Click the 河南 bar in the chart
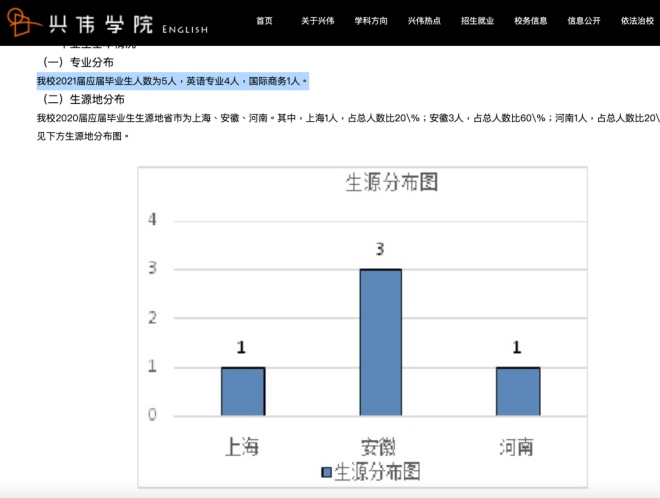 (x=518, y=391)
